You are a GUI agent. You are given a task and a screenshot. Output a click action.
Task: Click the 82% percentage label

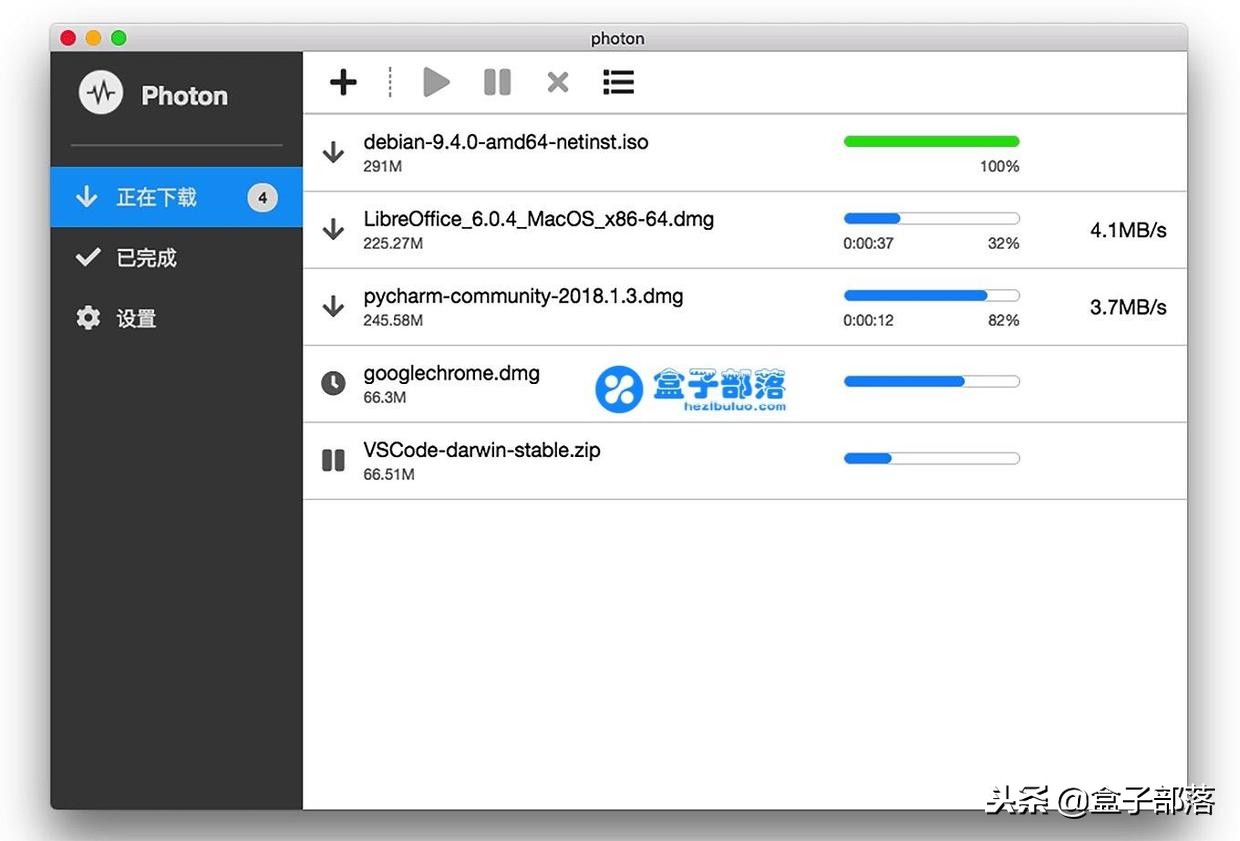[x=1004, y=321]
